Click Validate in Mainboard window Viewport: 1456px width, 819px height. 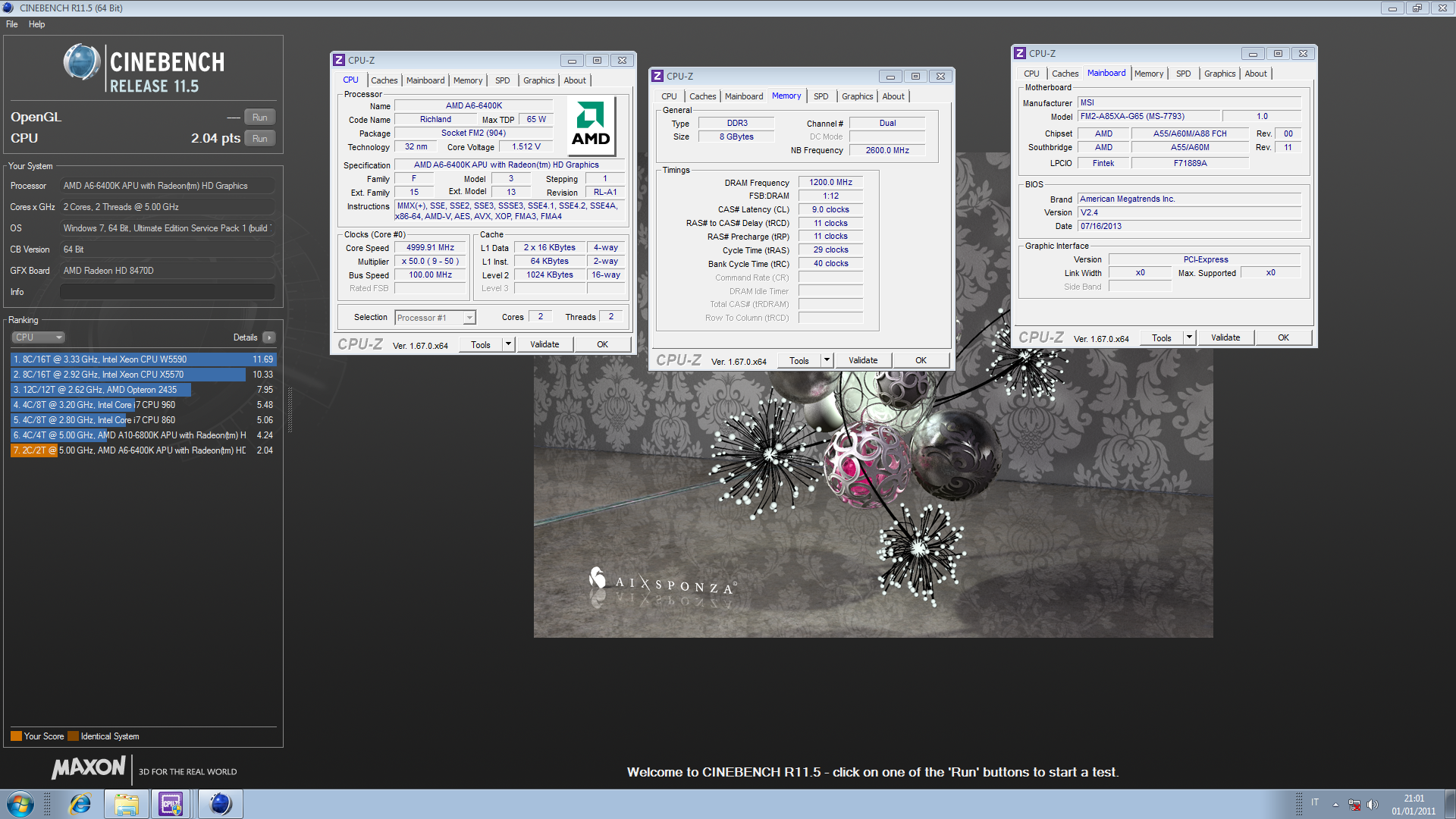pos(1225,337)
